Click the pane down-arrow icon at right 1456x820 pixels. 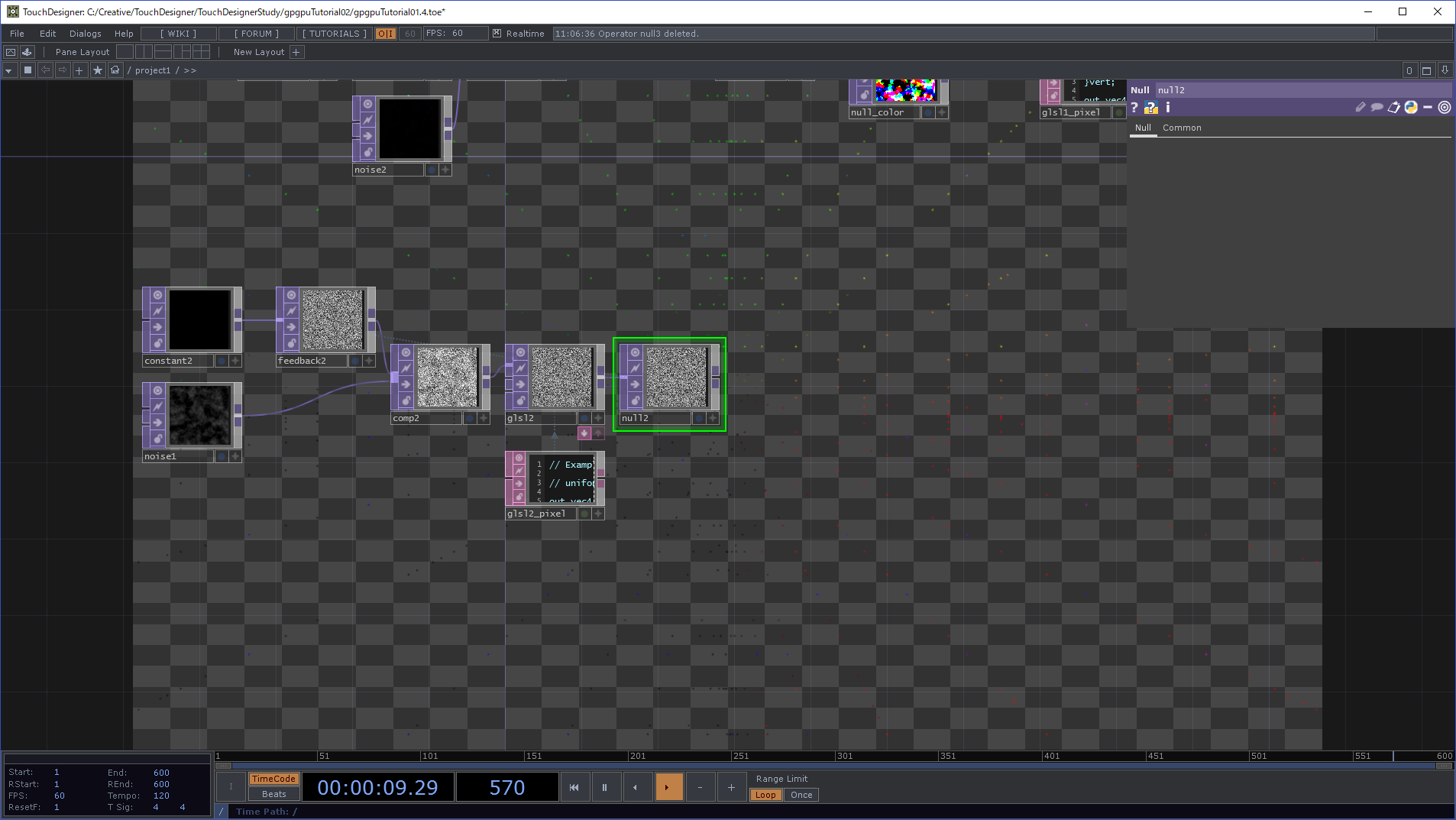[x=1445, y=70]
